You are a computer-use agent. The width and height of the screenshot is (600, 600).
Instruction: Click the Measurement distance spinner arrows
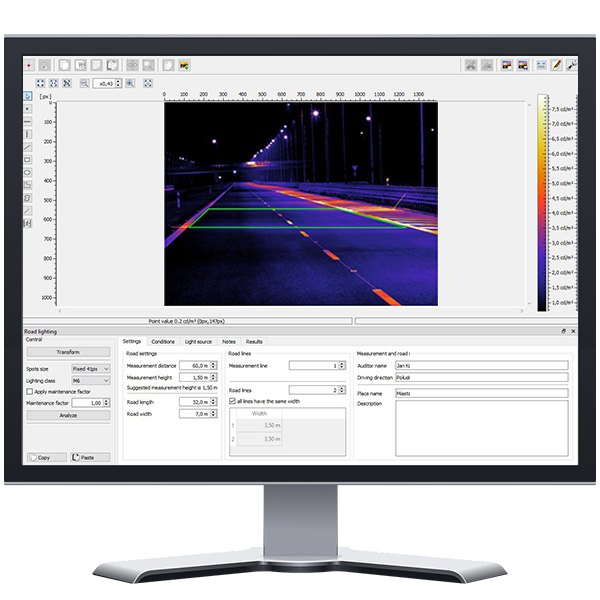(213, 366)
